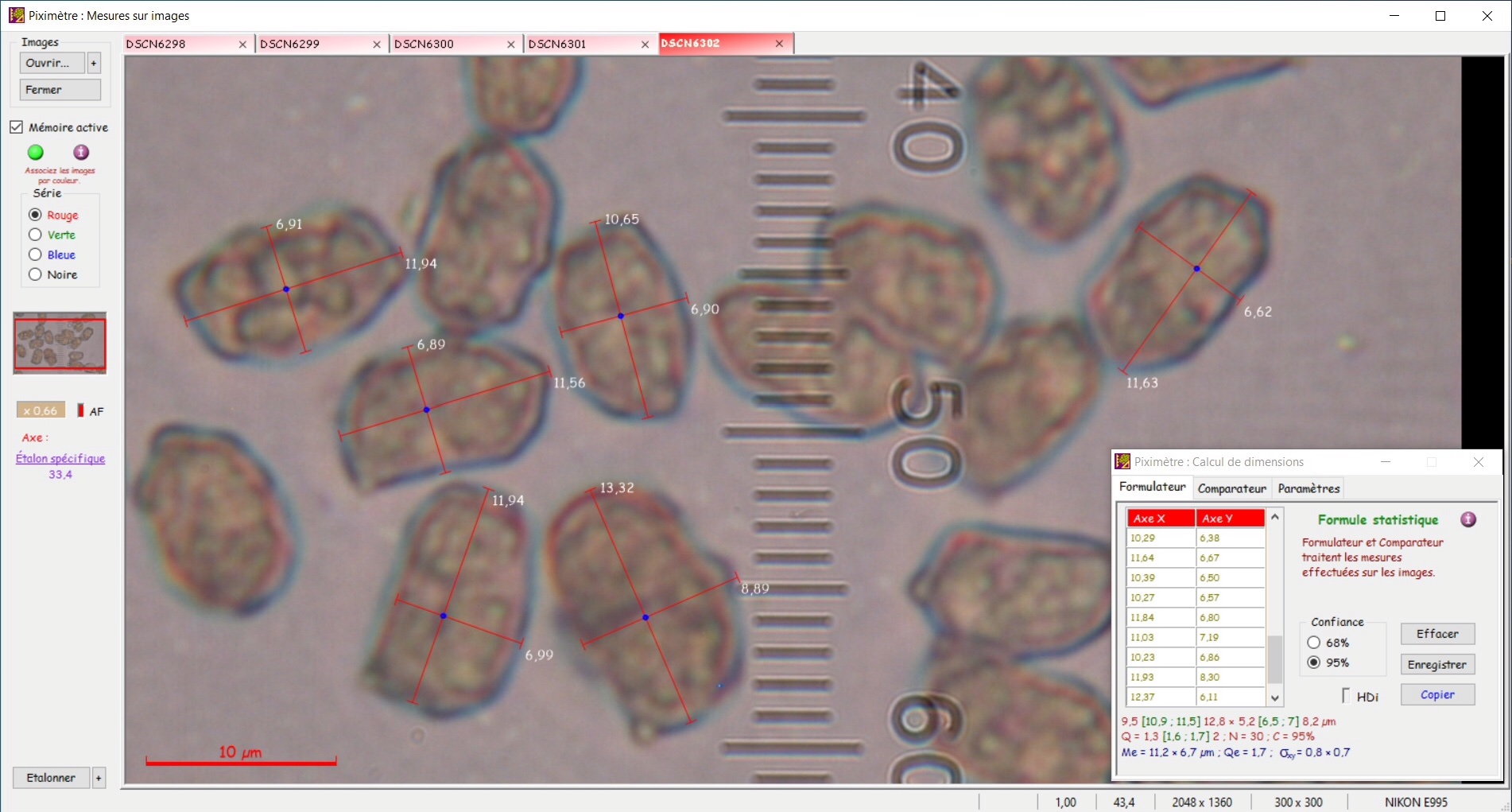
Task: Toggle the Mémoire active checkbox
Action: click(x=17, y=127)
